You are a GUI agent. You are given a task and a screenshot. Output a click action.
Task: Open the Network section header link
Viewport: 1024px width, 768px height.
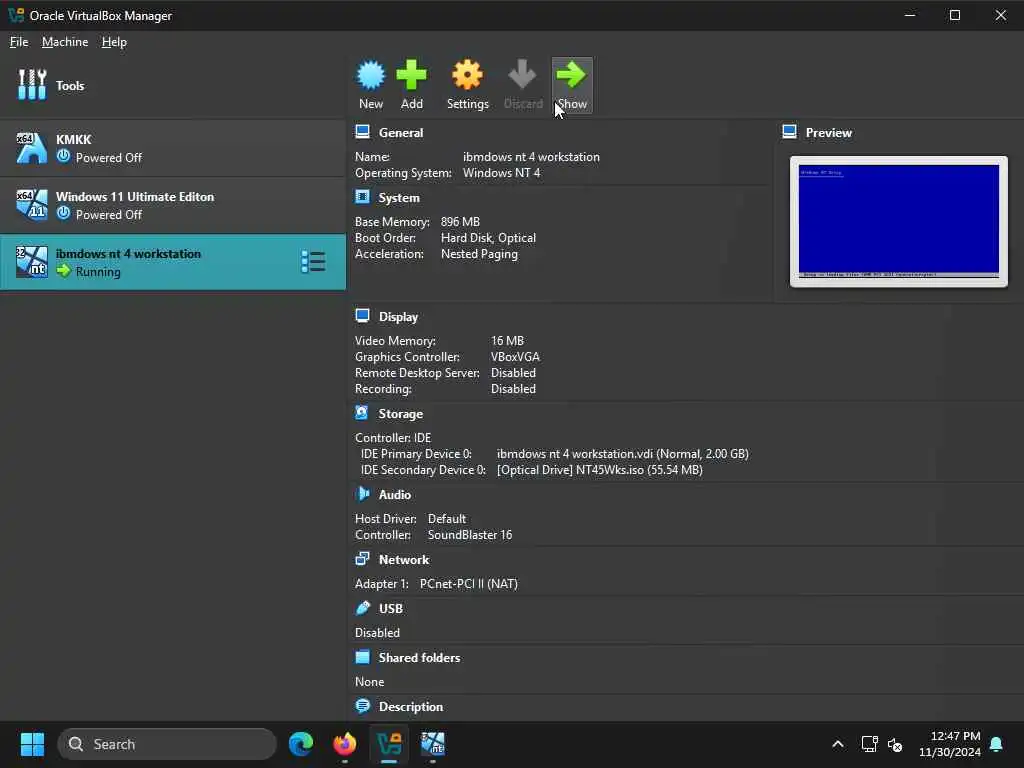click(404, 560)
